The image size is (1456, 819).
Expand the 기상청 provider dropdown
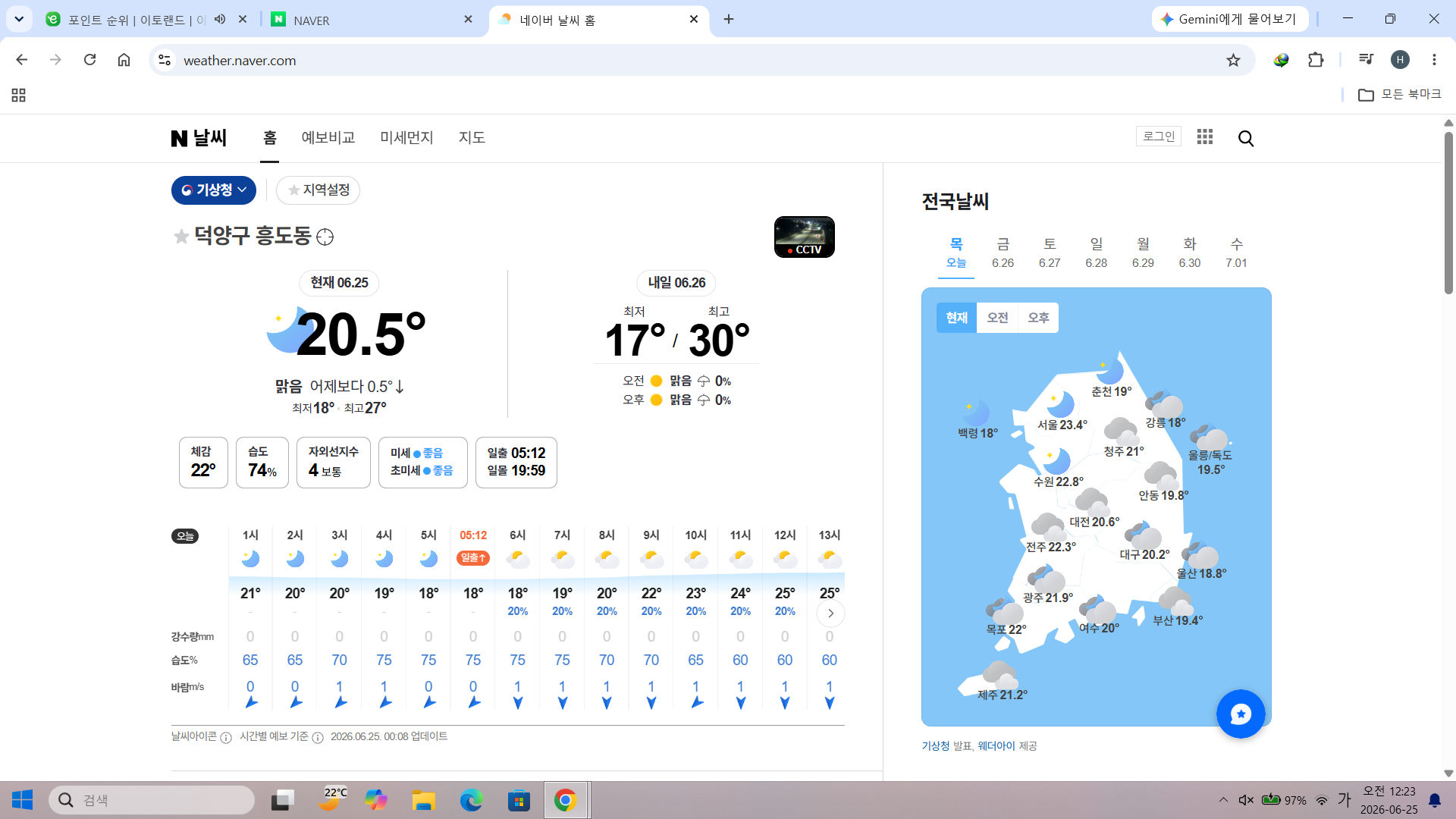[x=214, y=190]
